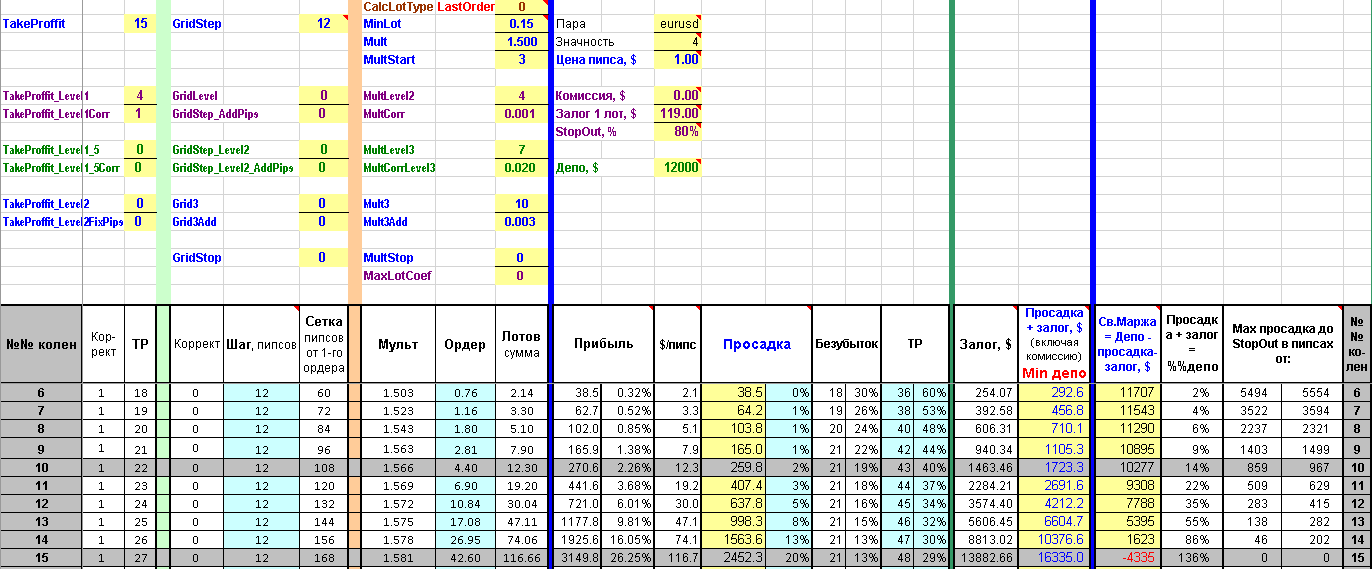Select the Прибыль column header

pyautogui.click(x=603, y=344)
